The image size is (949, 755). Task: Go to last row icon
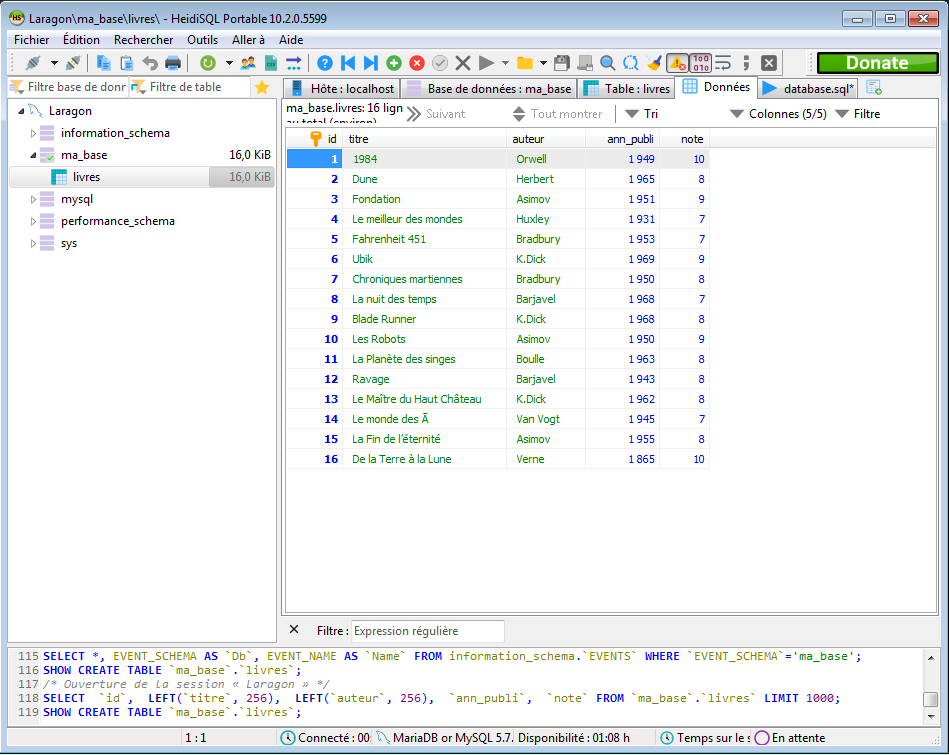[x=370, y=63]
